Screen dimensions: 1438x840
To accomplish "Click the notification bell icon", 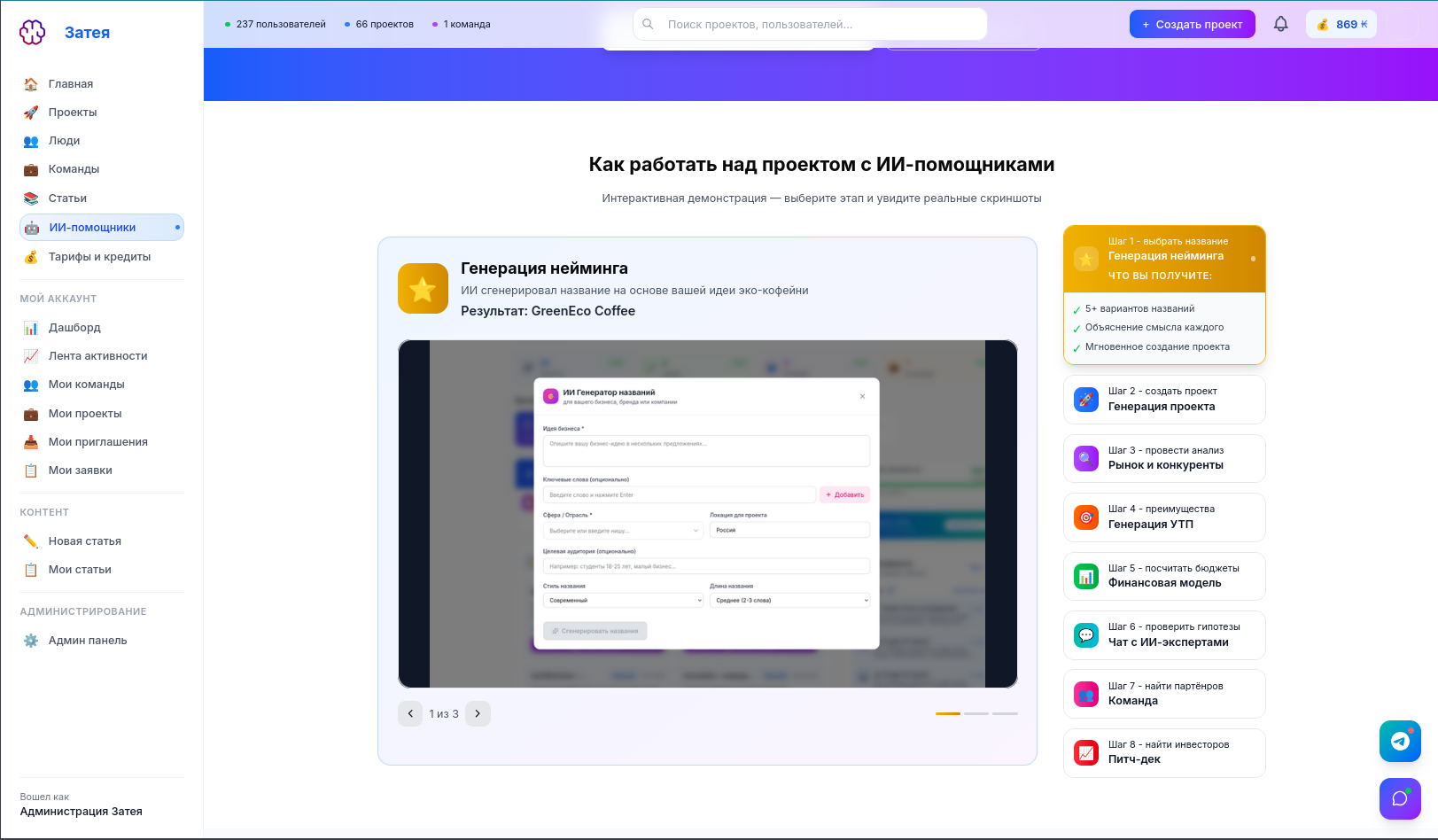I will [x=1280, y=24].
